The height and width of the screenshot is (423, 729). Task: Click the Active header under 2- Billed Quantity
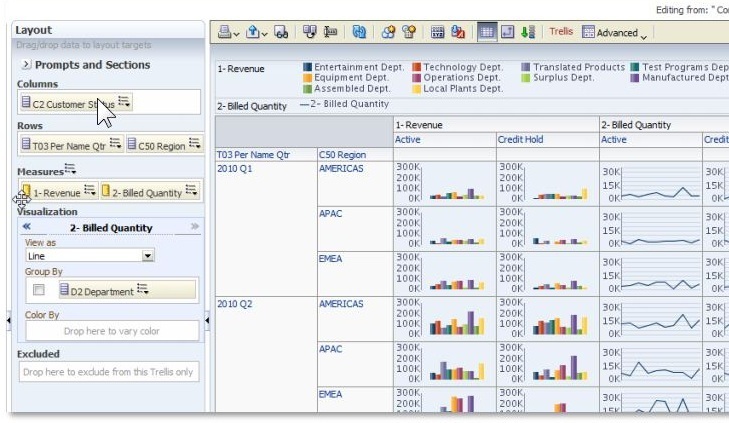(614, 139)
